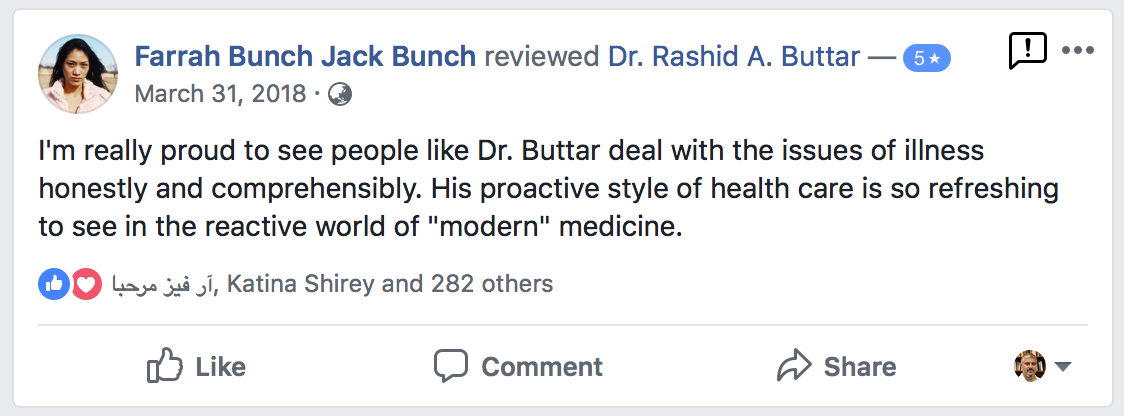Open Farrah Bunch Jack Bunch's profile
The height and width of the screenshot is (416, 1124).
click(x=305, y=57)
